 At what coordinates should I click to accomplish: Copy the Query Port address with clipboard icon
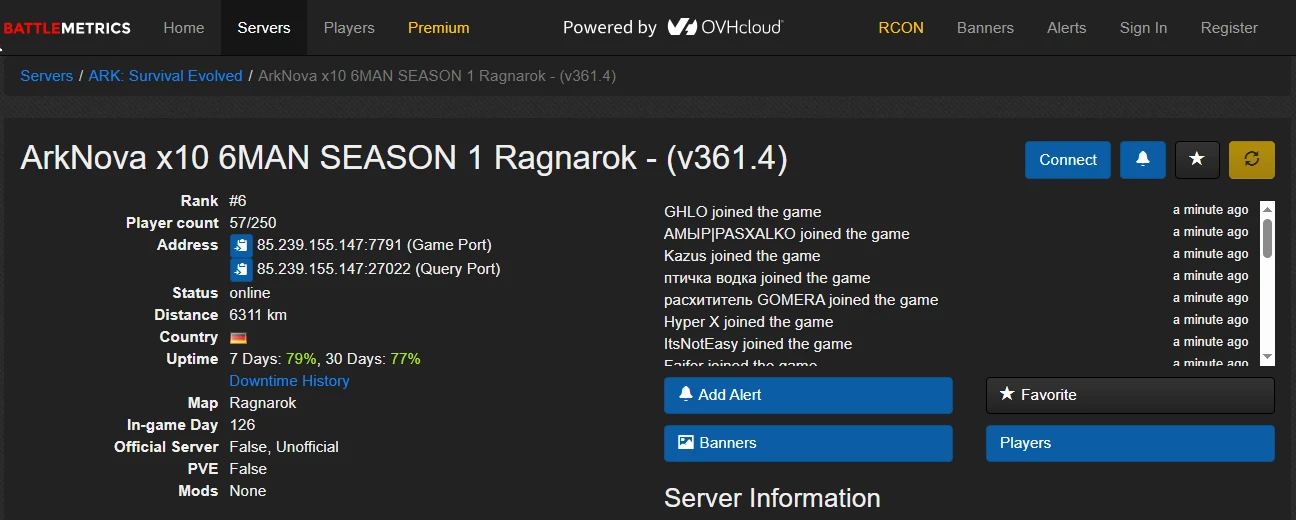(241, 269)
